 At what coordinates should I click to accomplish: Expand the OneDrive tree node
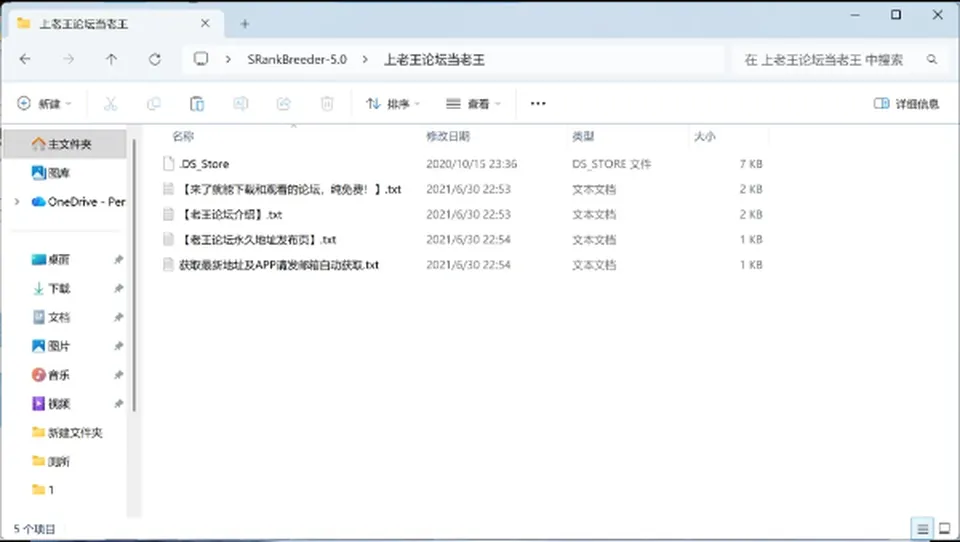click(17, 201)
